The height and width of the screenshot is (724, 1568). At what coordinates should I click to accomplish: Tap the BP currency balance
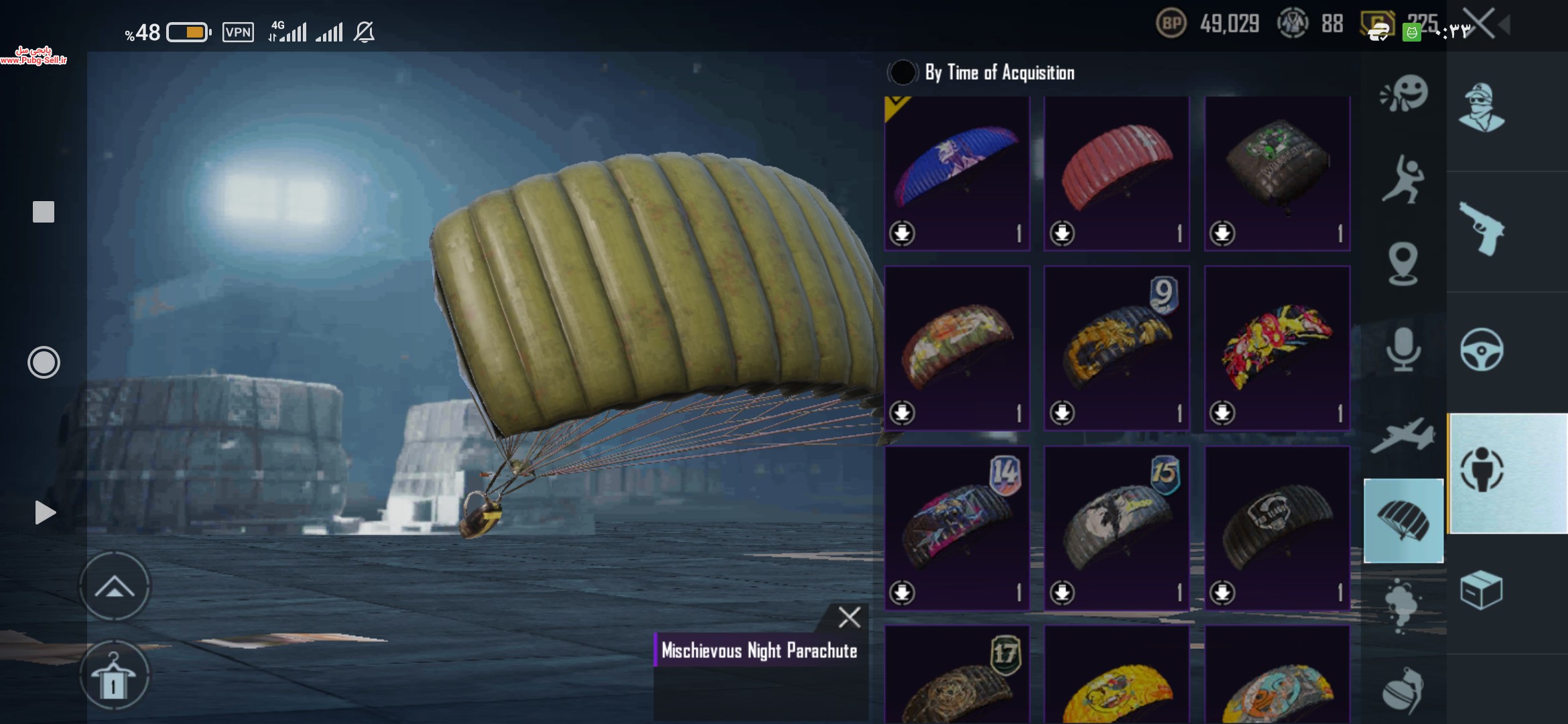pyautogui.click(x=1208, y=24)
